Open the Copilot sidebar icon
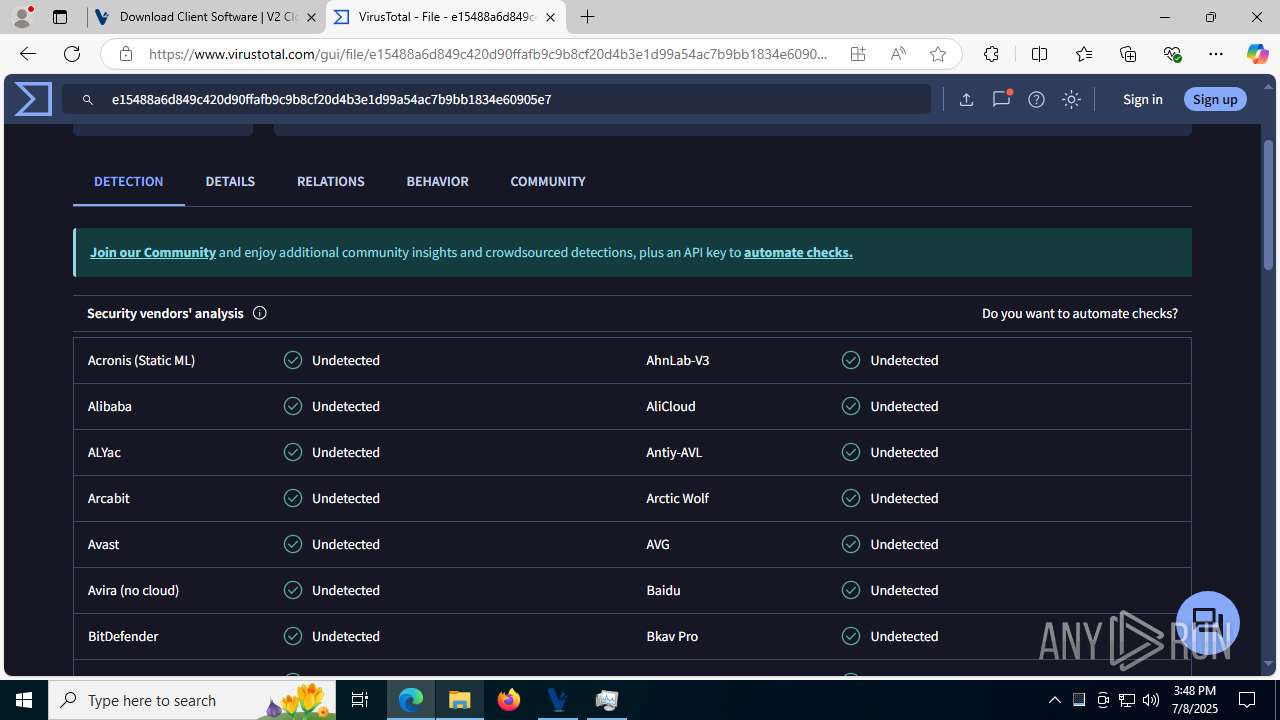Screen dimensions: 1280x720 tap(1257, 54)
